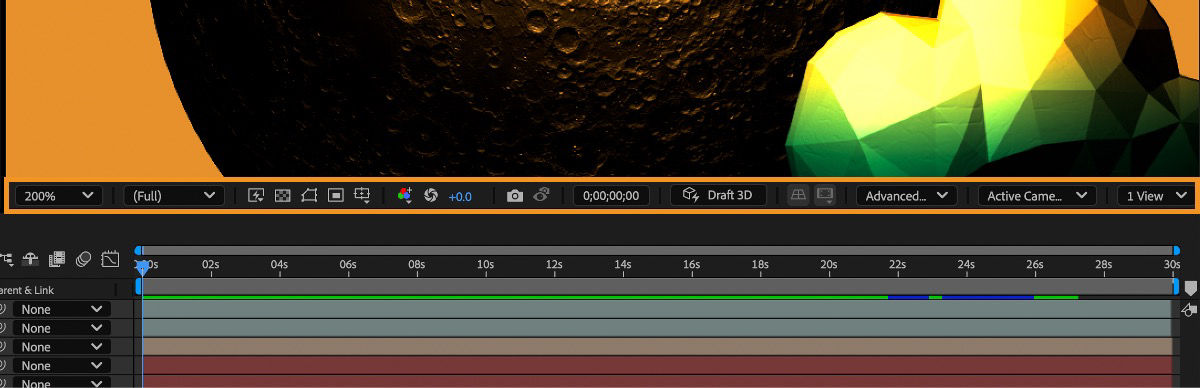Click the 12s mark on time ruler

(x=554, y=264)
